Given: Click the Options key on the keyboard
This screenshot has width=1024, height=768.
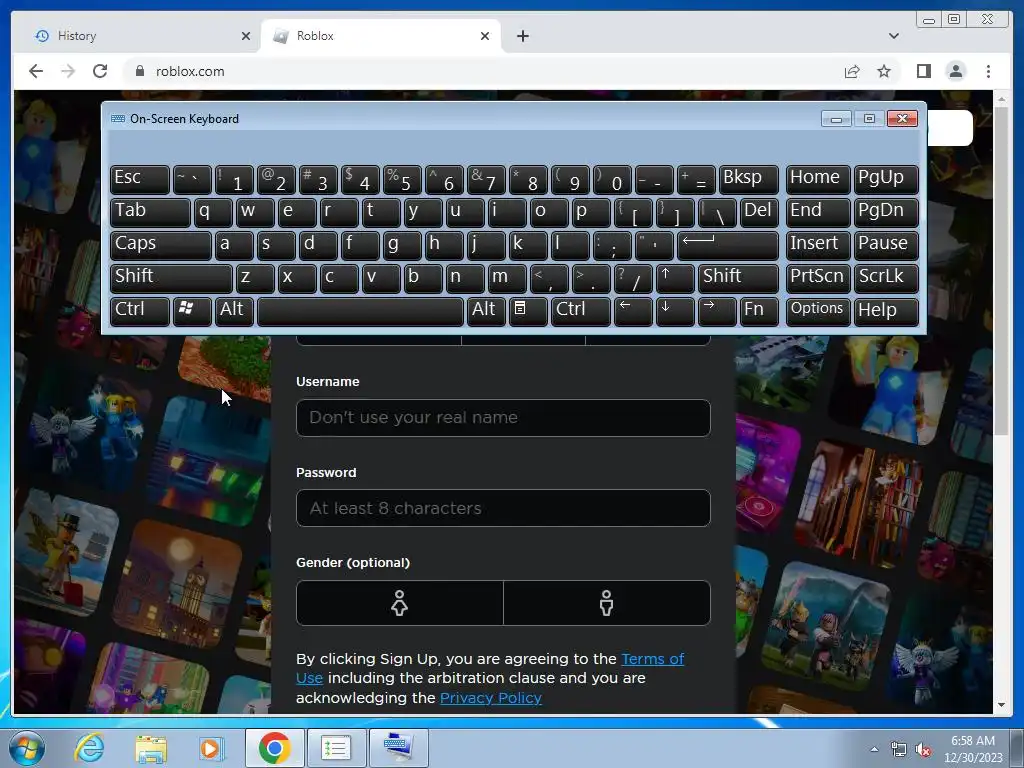Looking at the screenshot, I should click(x=818, y=311).
